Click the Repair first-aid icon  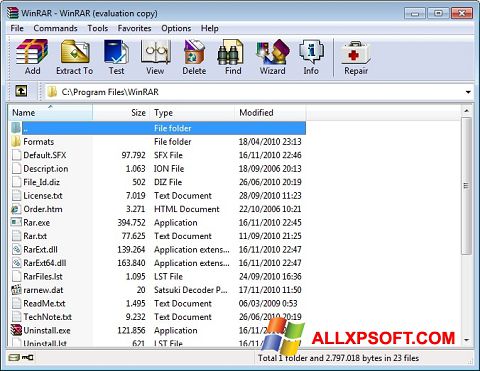tap(356, 52)
